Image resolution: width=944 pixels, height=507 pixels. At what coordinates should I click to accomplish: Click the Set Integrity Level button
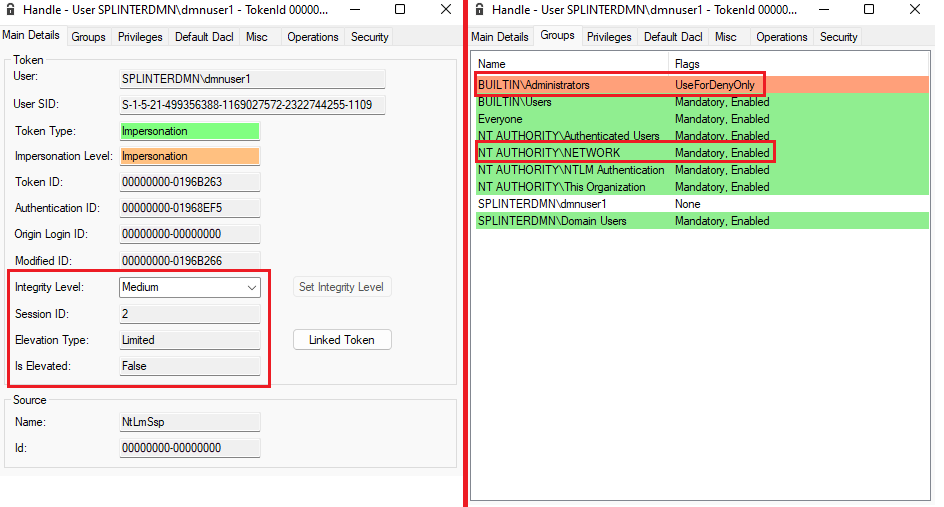[x=342, y=287]
